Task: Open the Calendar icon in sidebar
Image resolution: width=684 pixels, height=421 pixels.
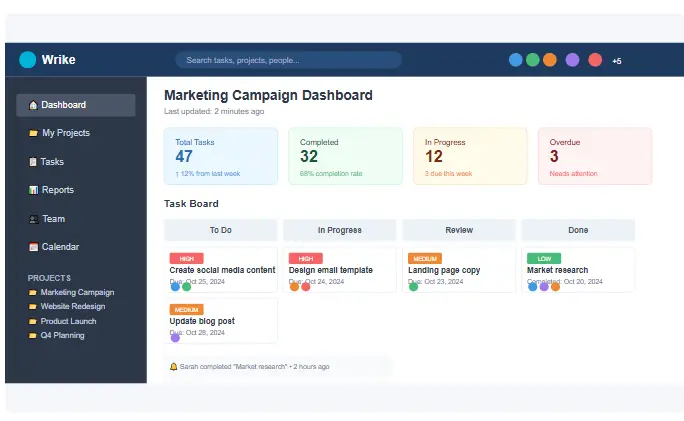Action: pyautogui.click(x=33, y=247)
